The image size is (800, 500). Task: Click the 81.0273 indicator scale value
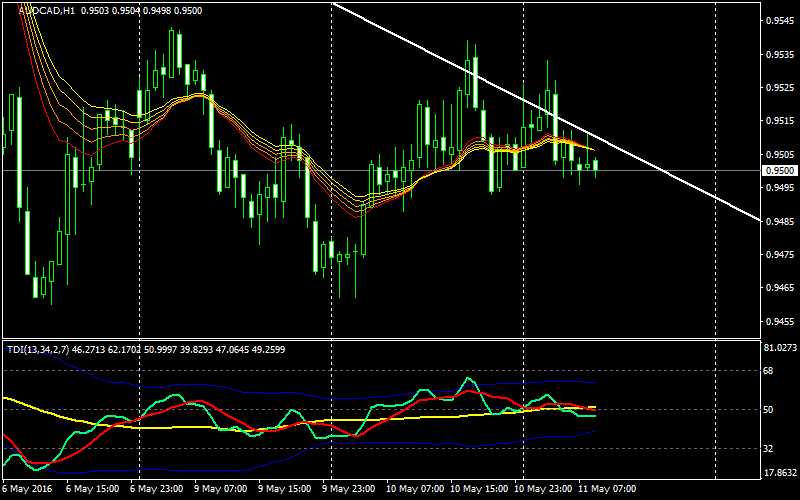[778, 348]
